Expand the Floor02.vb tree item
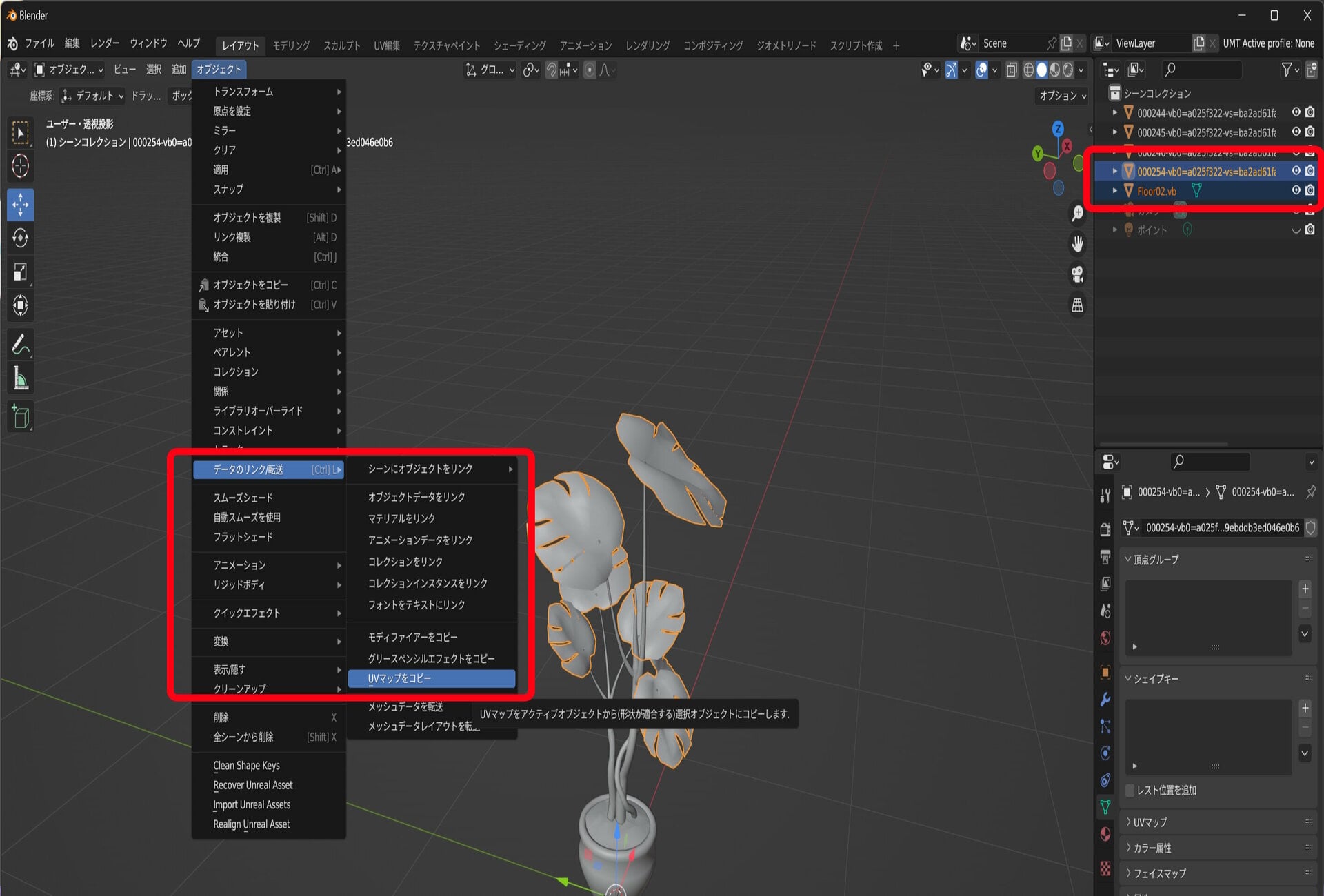Image resolution: width=1324 pixels, height=896 pixels. [1115, 190]
